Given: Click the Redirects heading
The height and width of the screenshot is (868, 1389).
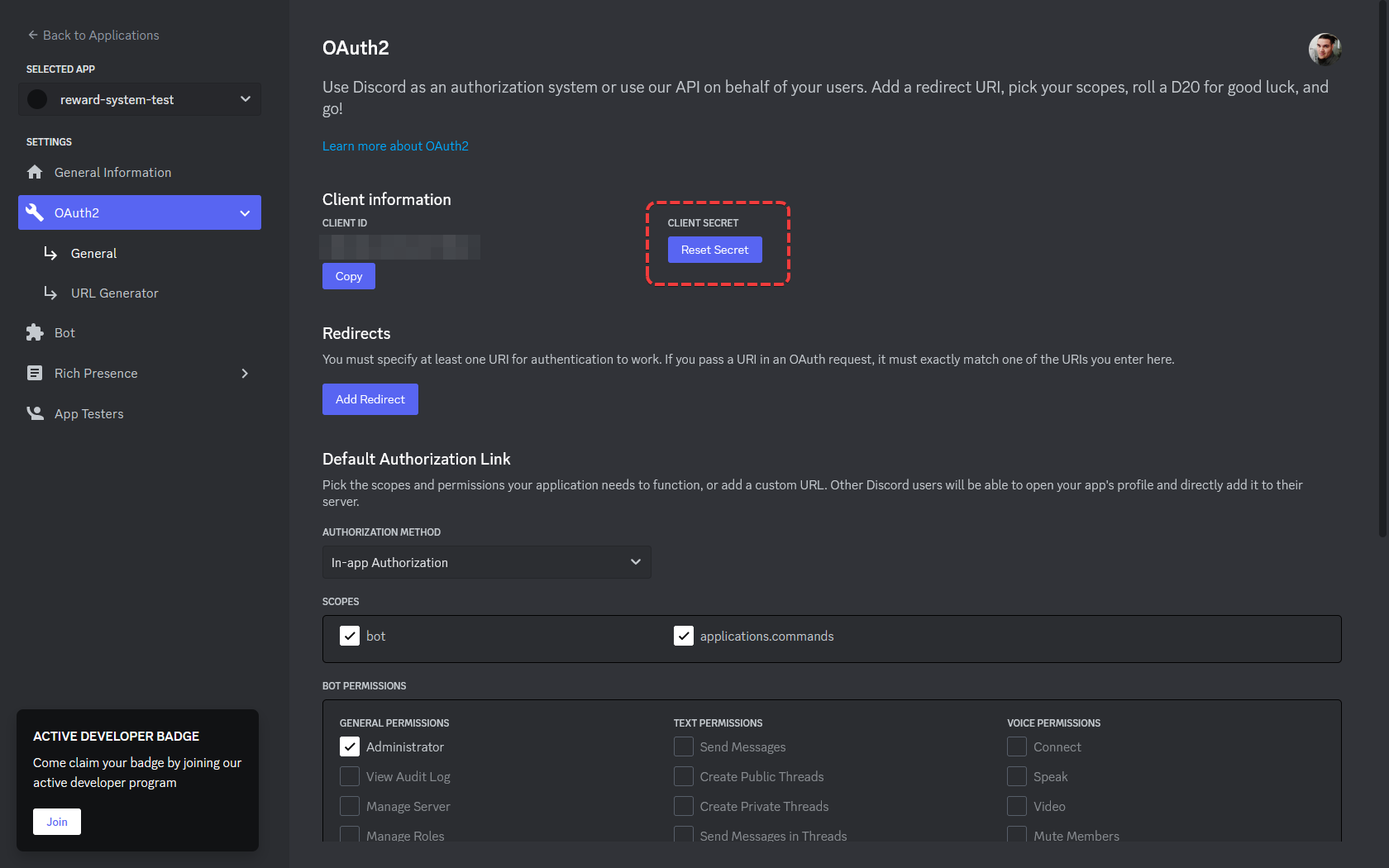Looking at the screenshot, I should tap(356, 333).
